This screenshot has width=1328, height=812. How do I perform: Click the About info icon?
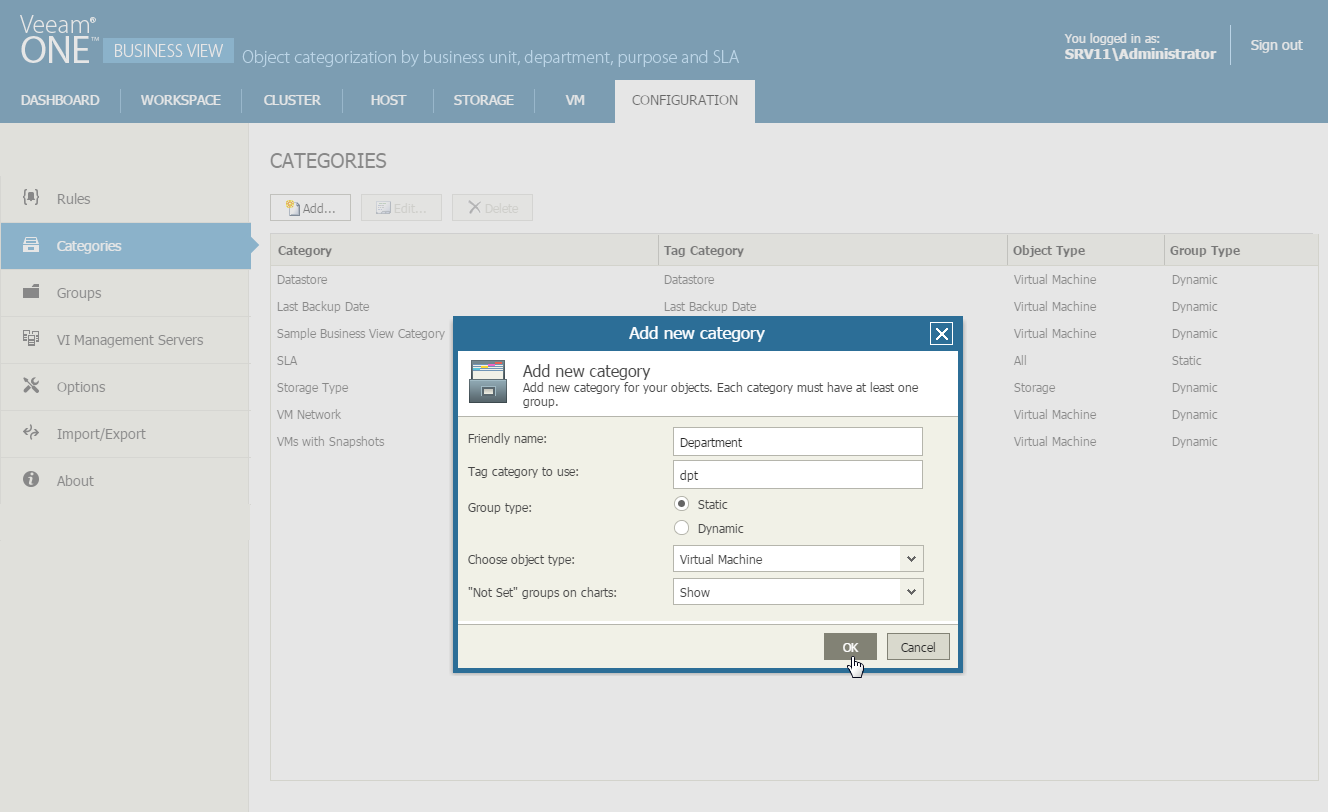[x=31, y=480]
